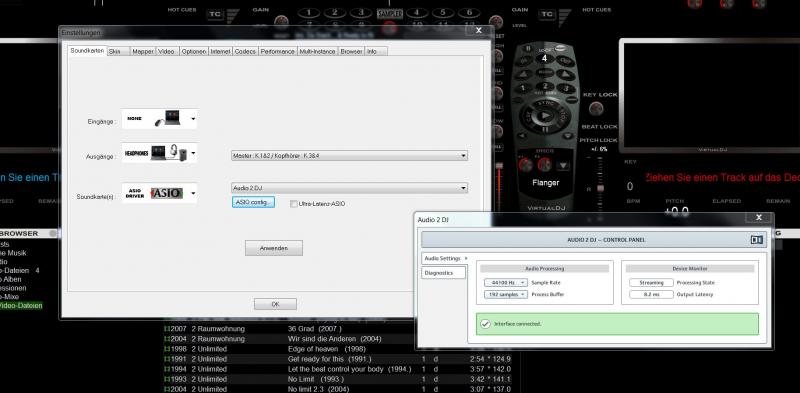800x393 pixels.
Task: Open the Codecs tab
Action: [x=245, y=51]
